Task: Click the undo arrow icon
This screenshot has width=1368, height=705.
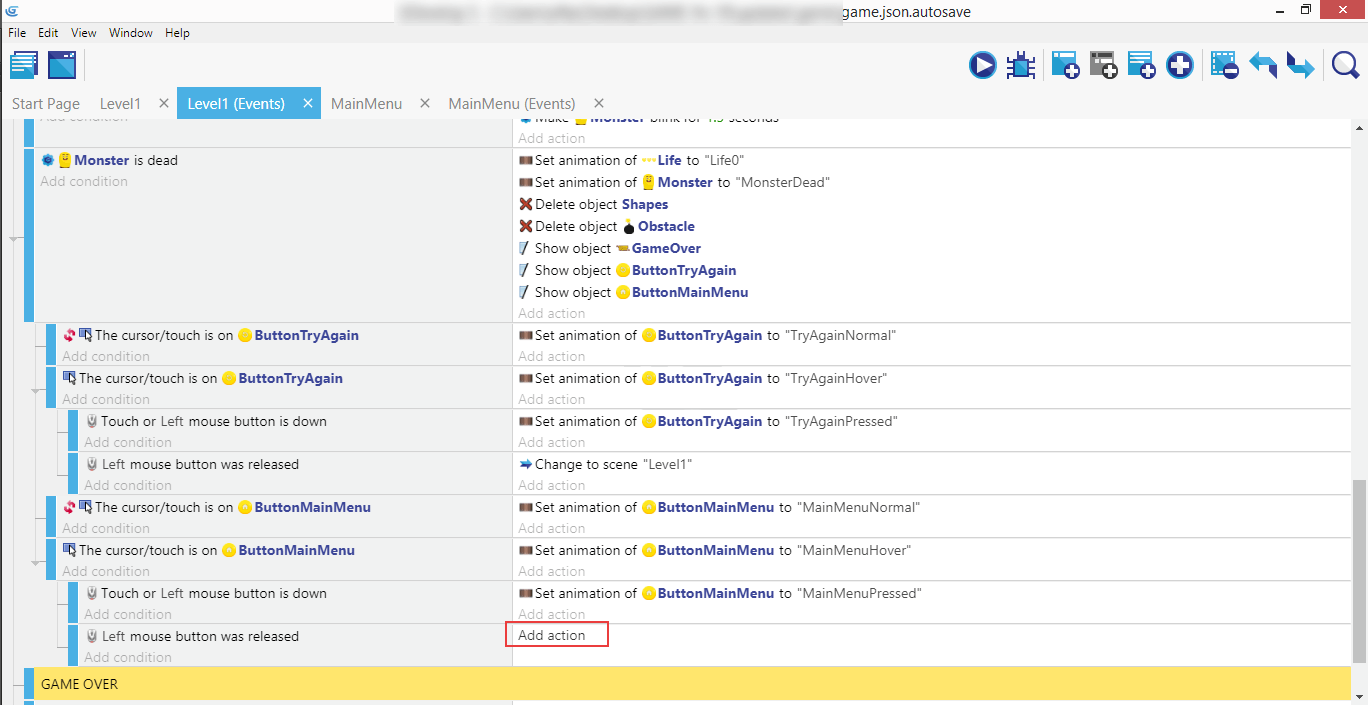Action: click(1263, 66)
